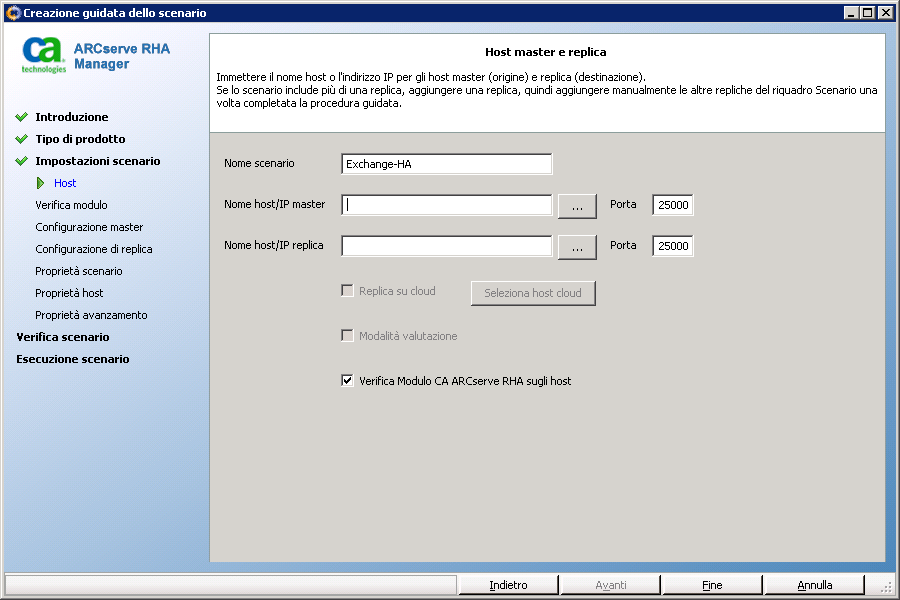Select the Tipo di prodotto step
900x600 pixels.
coord(80,139)
